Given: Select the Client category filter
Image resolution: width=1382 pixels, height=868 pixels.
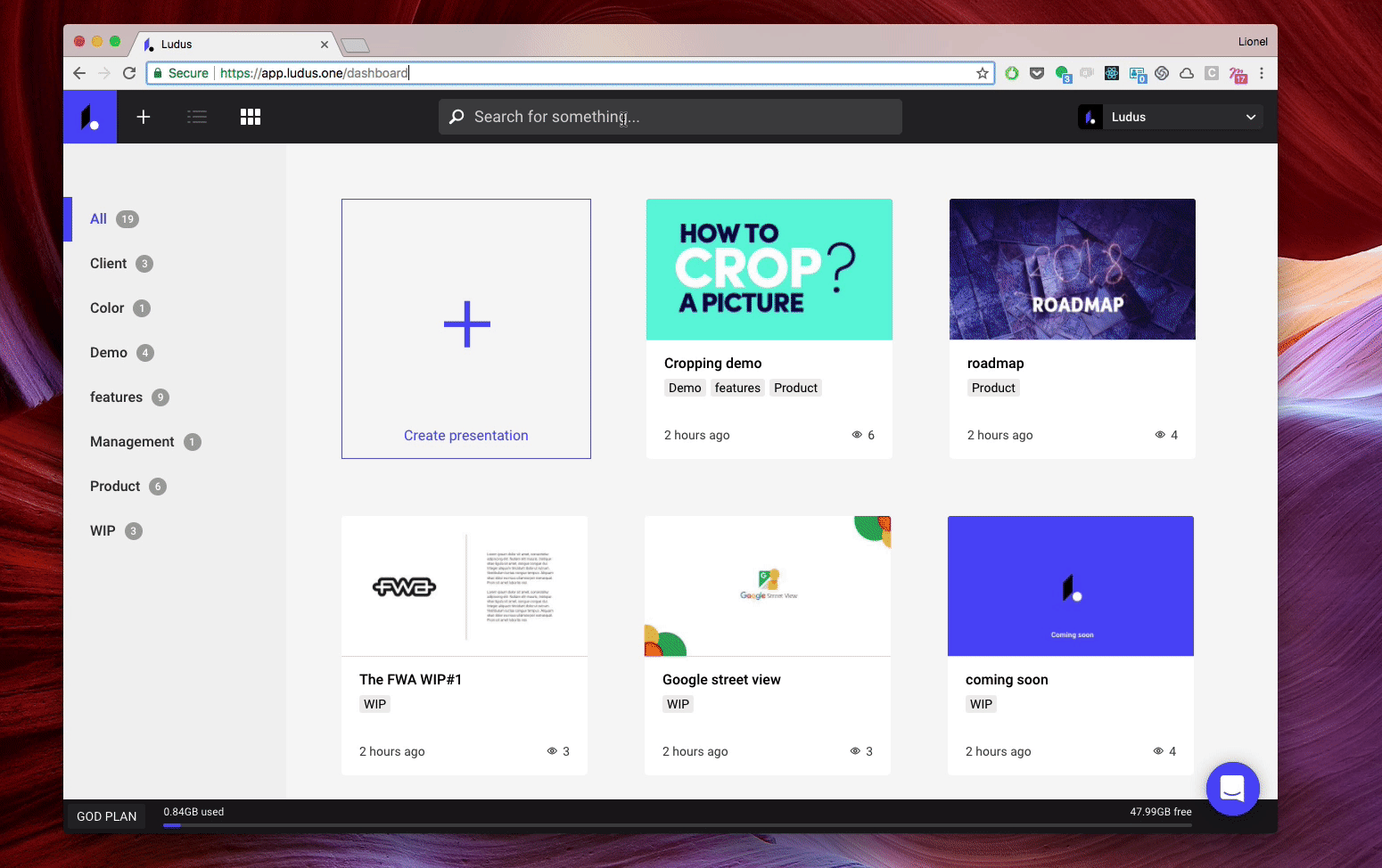Looking at the screenshot, I should coord(109,264).
